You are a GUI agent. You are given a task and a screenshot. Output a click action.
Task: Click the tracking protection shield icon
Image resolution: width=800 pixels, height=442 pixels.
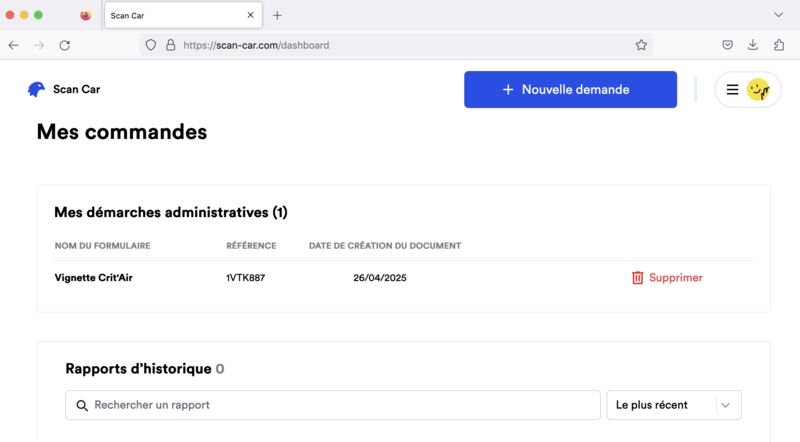coord(151,45)
